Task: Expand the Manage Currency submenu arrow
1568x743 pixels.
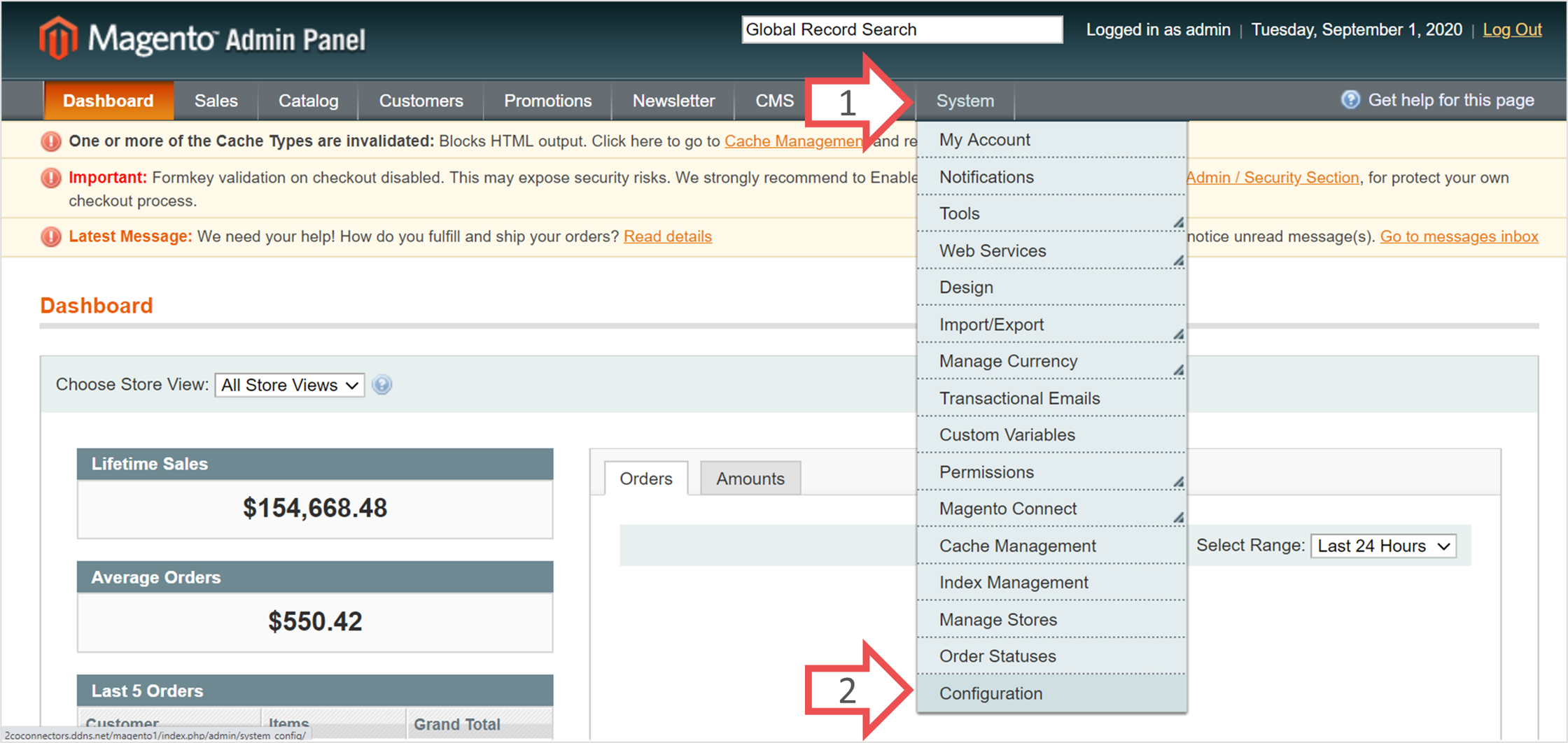Action: click(x=1179, y=370)
